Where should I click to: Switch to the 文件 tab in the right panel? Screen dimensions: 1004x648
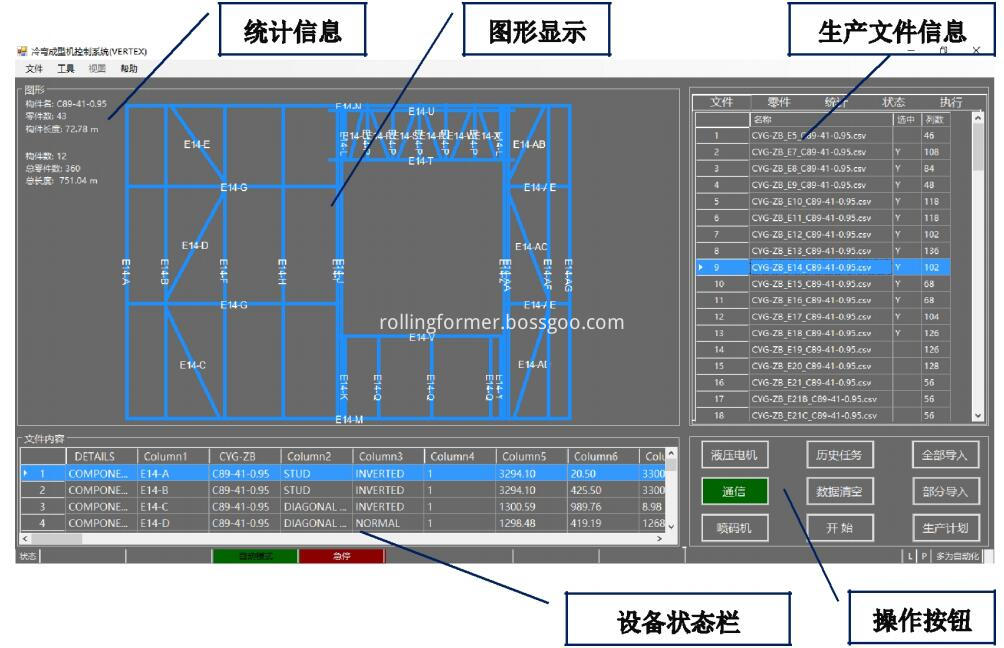point(722,102)
